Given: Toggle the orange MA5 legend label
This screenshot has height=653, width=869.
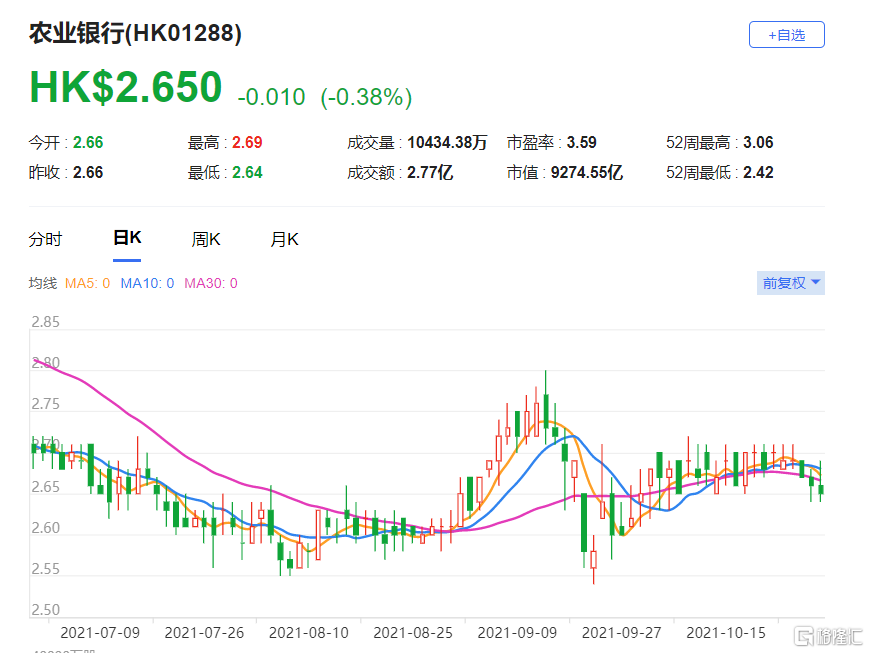Looking at the screenshot, I should coord(87,283).
